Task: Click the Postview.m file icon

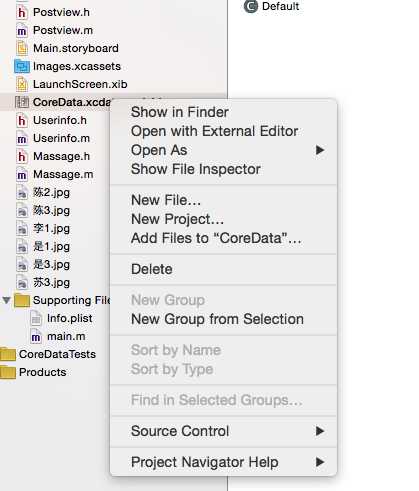Action: coord(22,31)
